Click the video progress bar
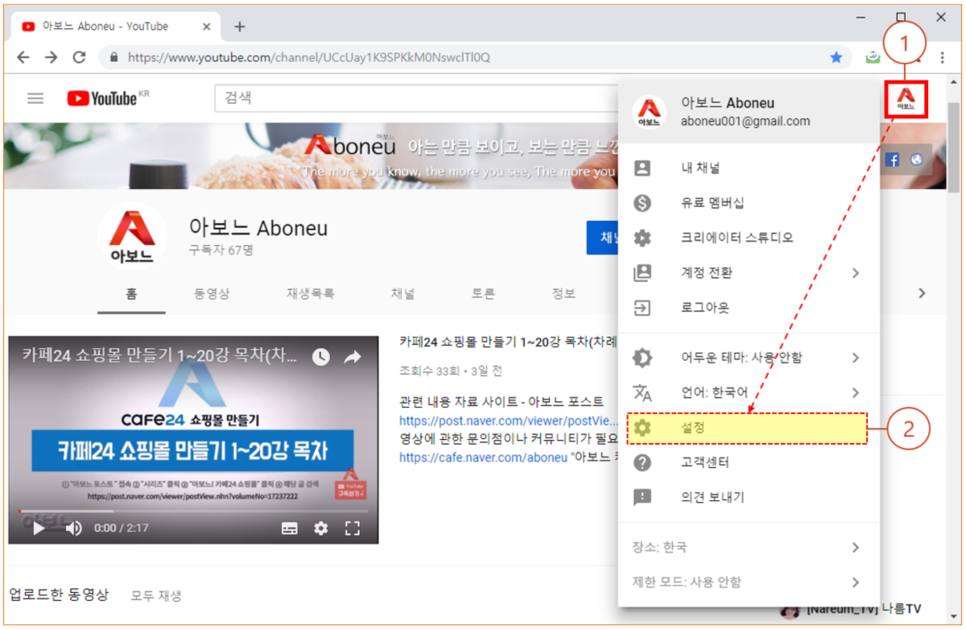This screenshot has width=966, height=630. click(x=193, y=511)
